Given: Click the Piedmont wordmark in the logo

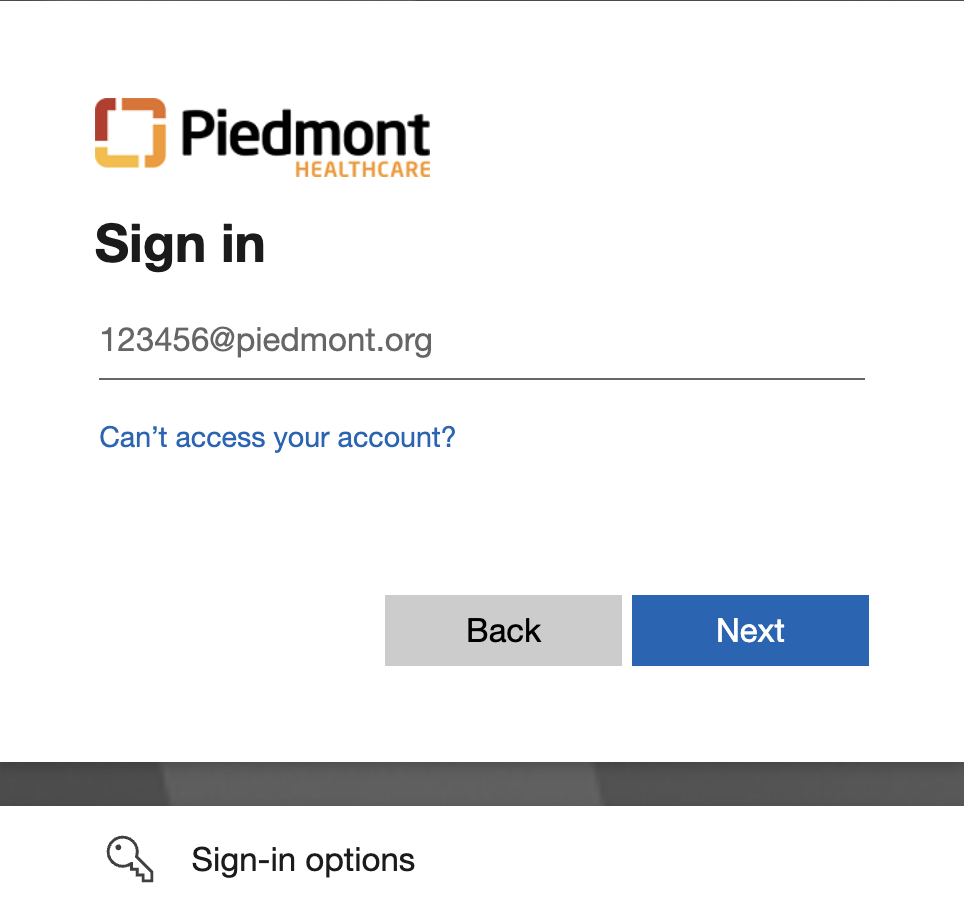Looking at the screenshot, I should click(306, 132).
